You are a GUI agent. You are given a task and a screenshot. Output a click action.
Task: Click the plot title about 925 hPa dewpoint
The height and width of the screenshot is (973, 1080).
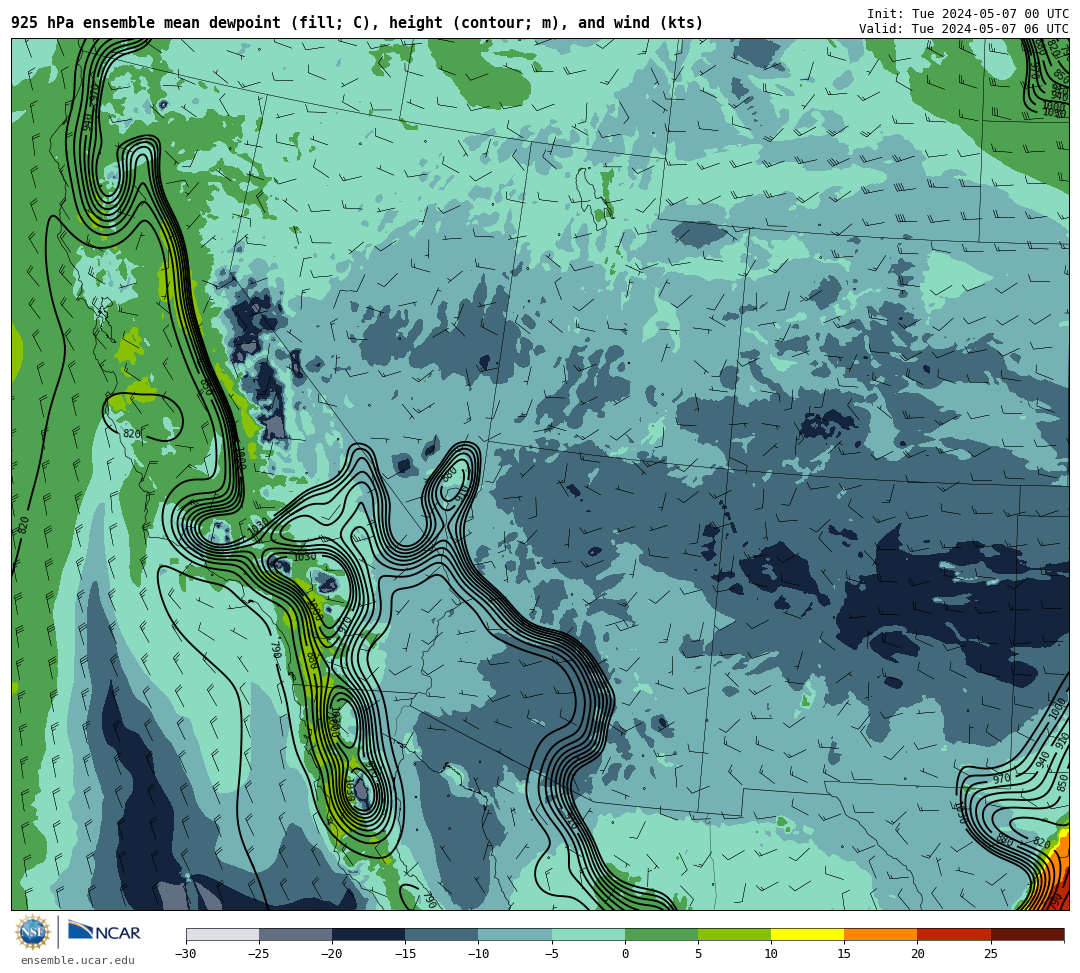pos(357,23)
